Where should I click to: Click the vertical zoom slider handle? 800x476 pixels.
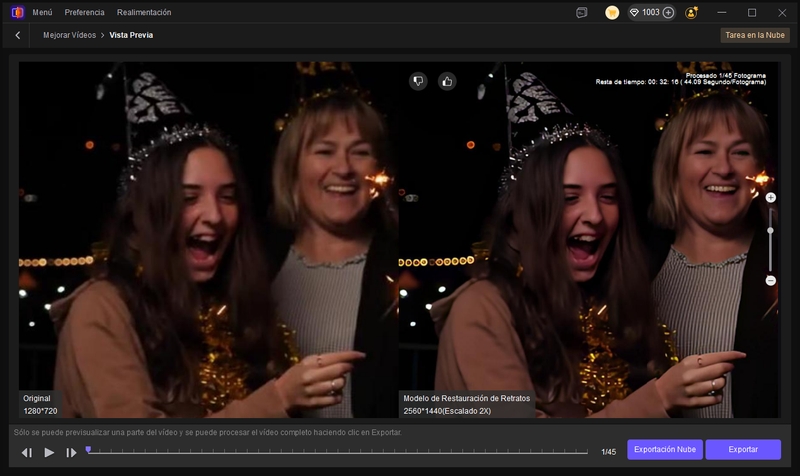pos(770,231)
